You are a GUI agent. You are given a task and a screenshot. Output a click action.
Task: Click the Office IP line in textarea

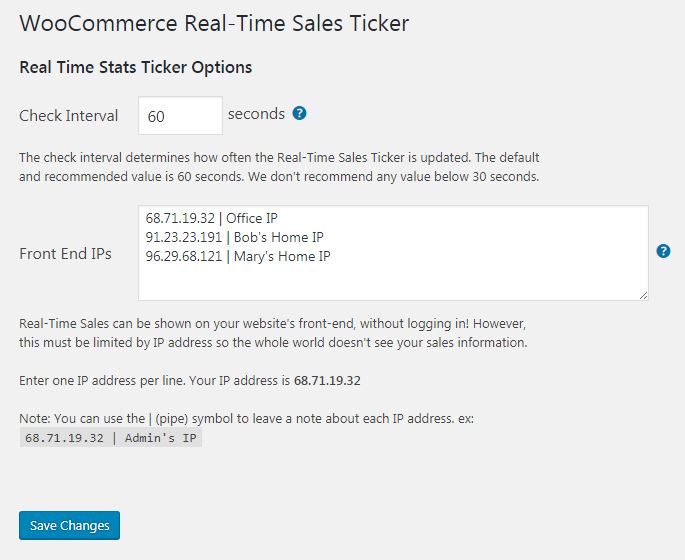point(211,218)
